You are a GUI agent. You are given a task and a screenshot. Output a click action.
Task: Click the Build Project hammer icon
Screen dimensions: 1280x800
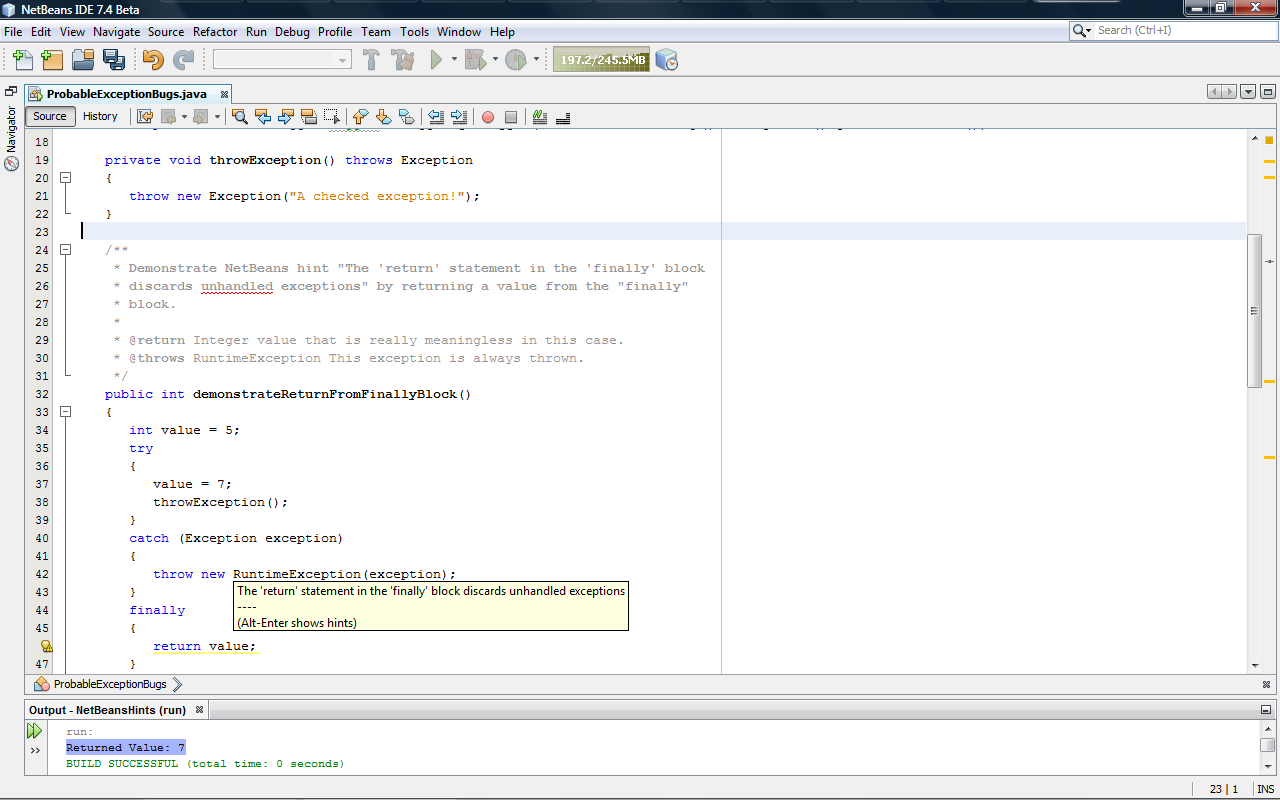click(372, 60)
